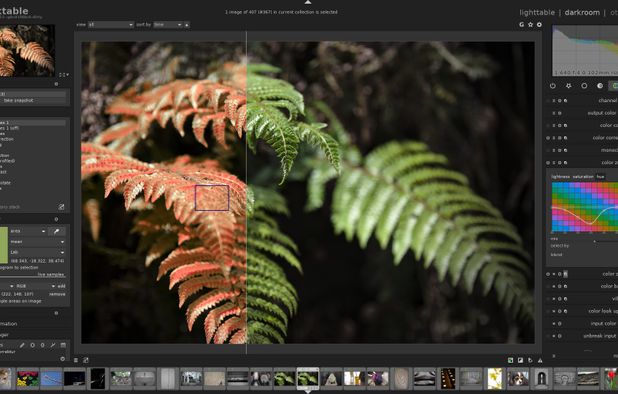Toggle sort order arrow next to sort by

click(187, 24)
